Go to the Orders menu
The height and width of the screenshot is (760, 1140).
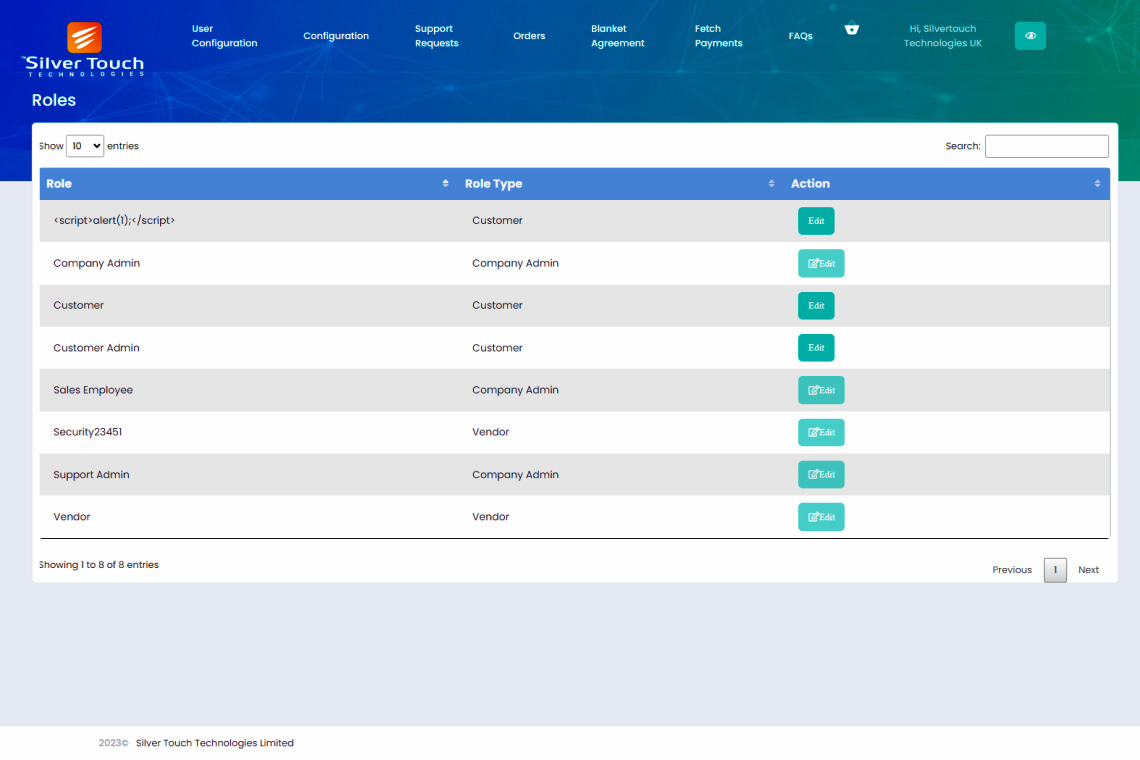(x=529, y=36)
